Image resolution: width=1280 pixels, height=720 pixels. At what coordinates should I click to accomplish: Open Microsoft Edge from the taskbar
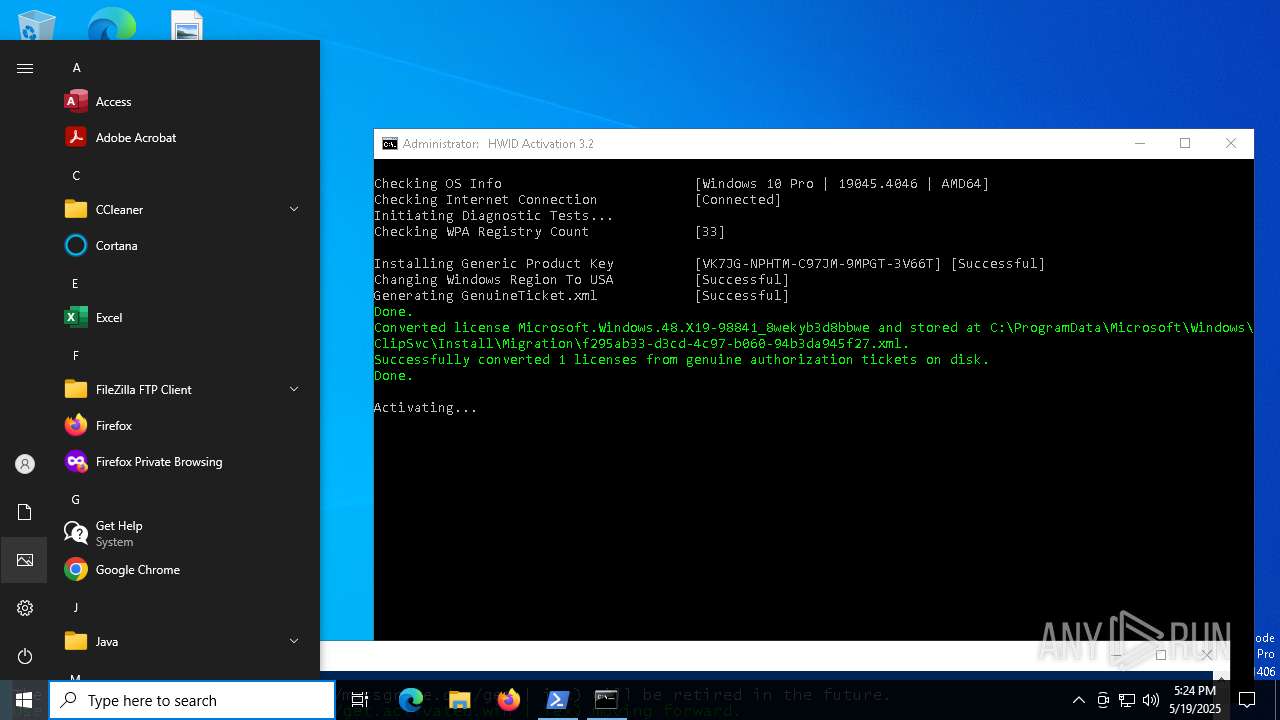pos(410,700)
